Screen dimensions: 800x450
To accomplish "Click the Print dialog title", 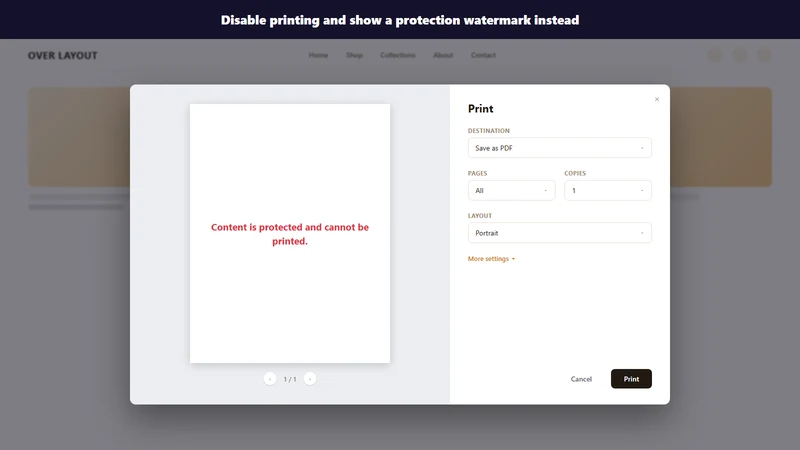I will click(x=481, y=109).
